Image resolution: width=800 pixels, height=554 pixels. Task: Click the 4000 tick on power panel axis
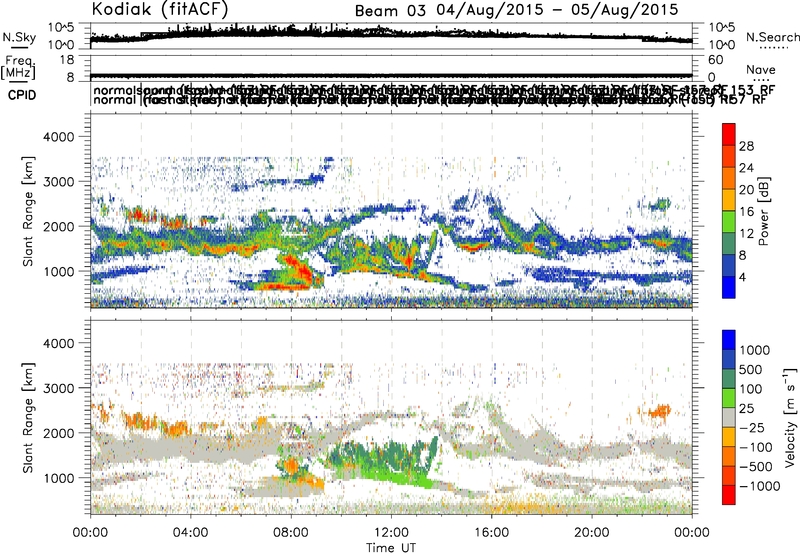point(61,137)
